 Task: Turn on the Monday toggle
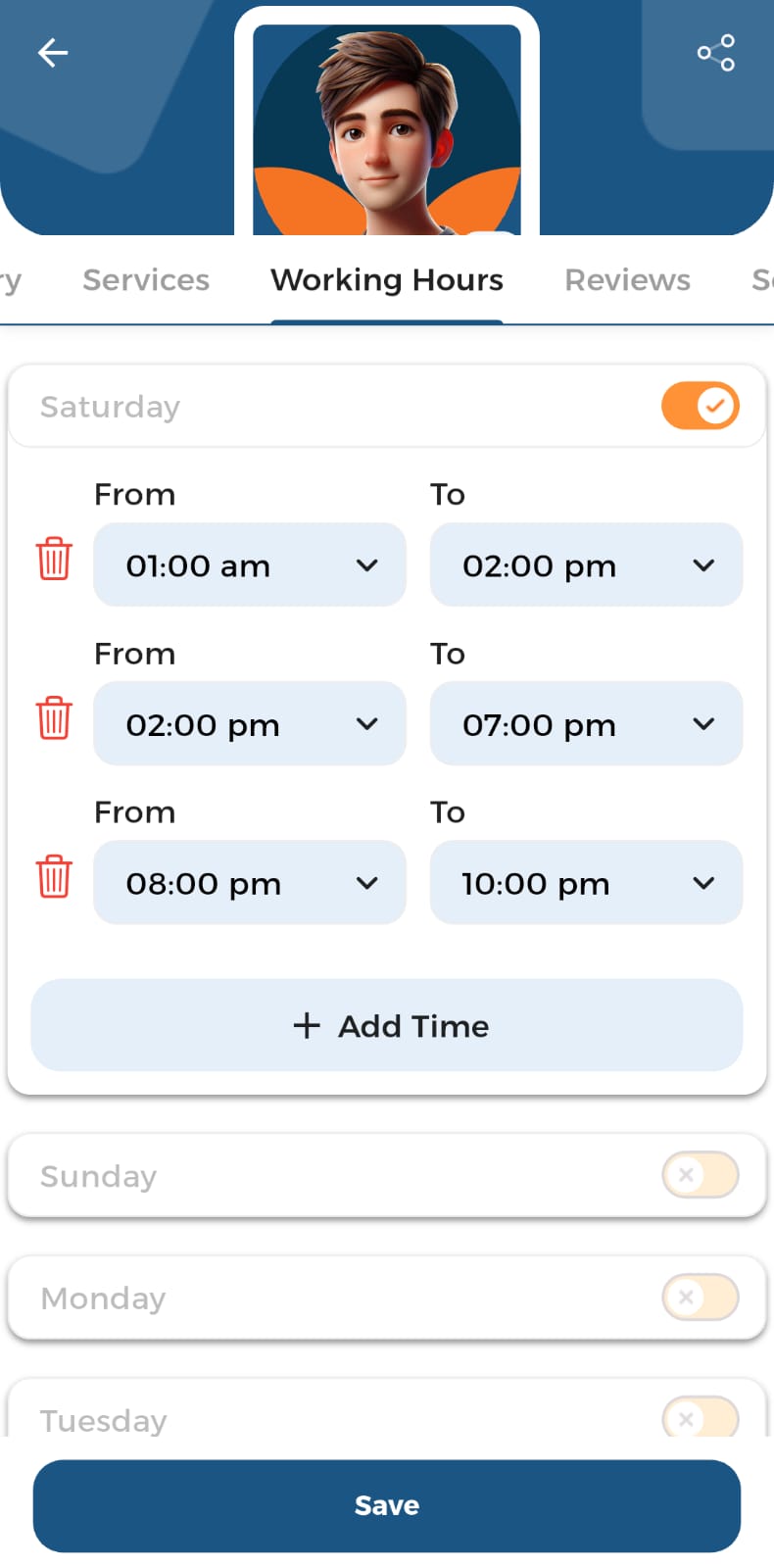pos(700,1297)
